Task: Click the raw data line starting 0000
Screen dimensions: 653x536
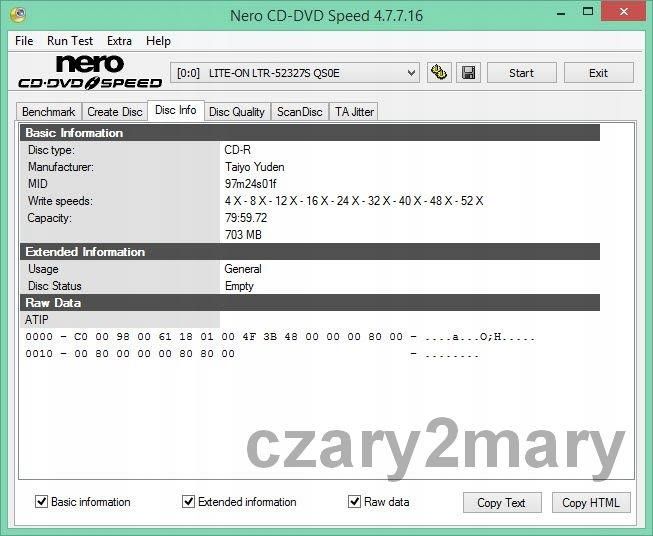Action: tap(280, 337)
